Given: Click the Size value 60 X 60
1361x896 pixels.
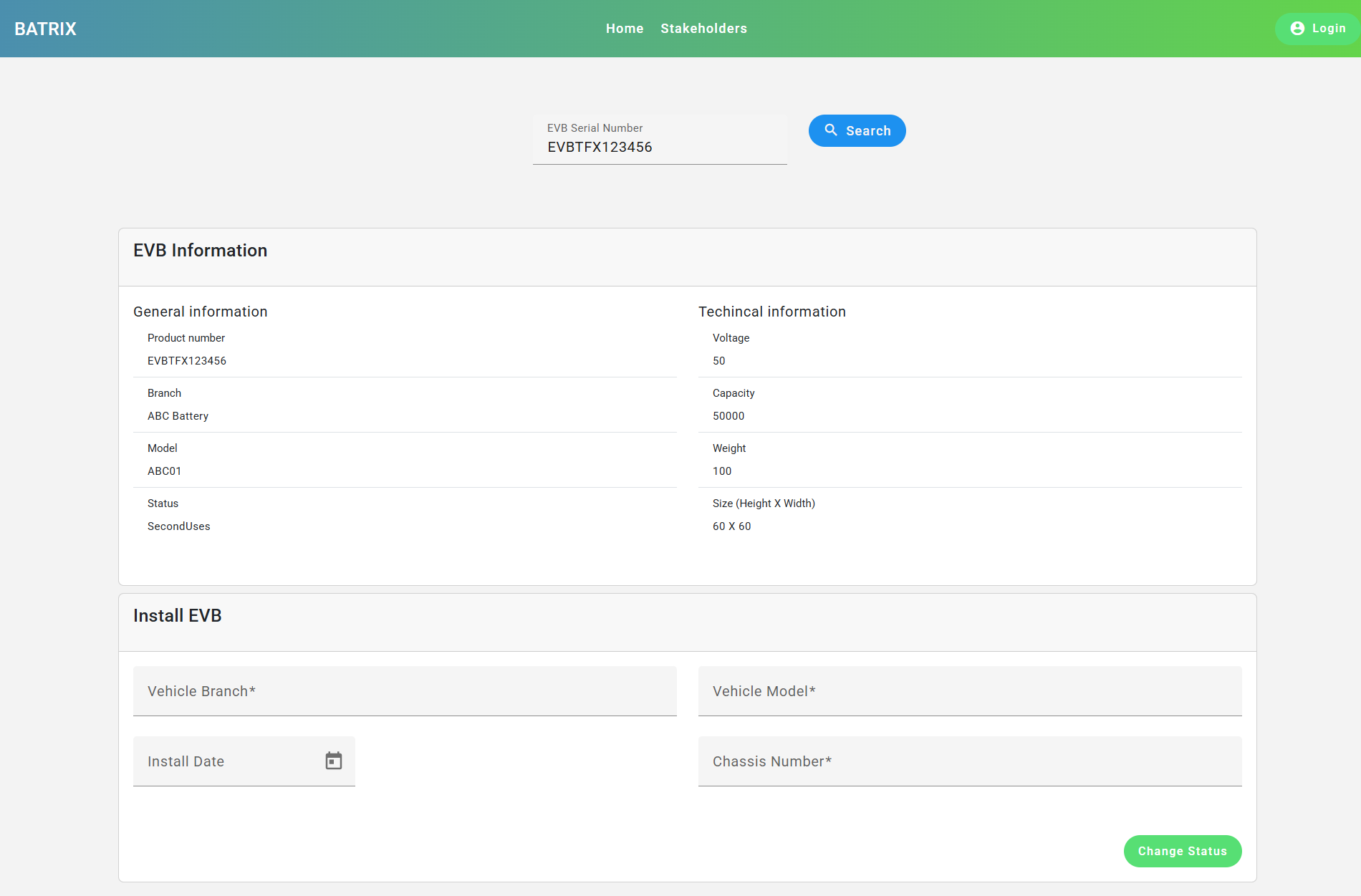Looking at the screenshot, I should tap(732, 526).
